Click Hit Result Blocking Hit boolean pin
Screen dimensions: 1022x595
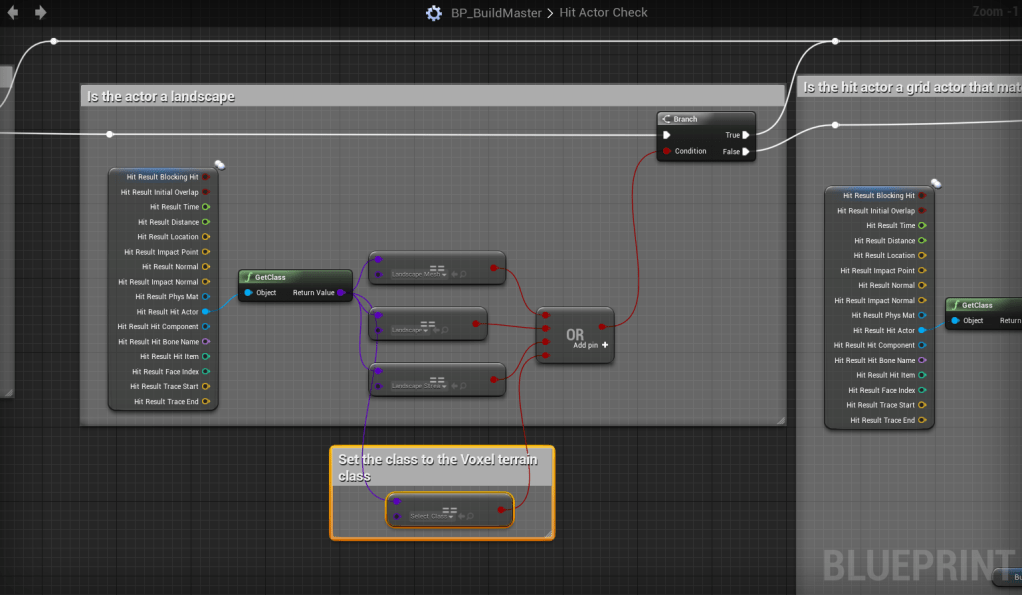click(205, 177)
